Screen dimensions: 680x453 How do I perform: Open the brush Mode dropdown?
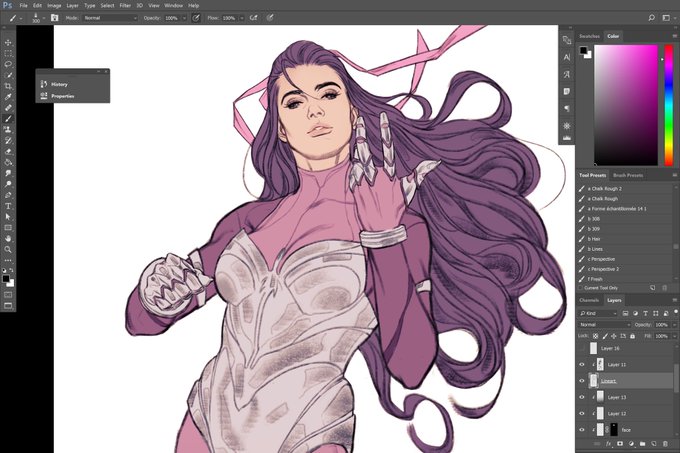[x=110, y=18]
